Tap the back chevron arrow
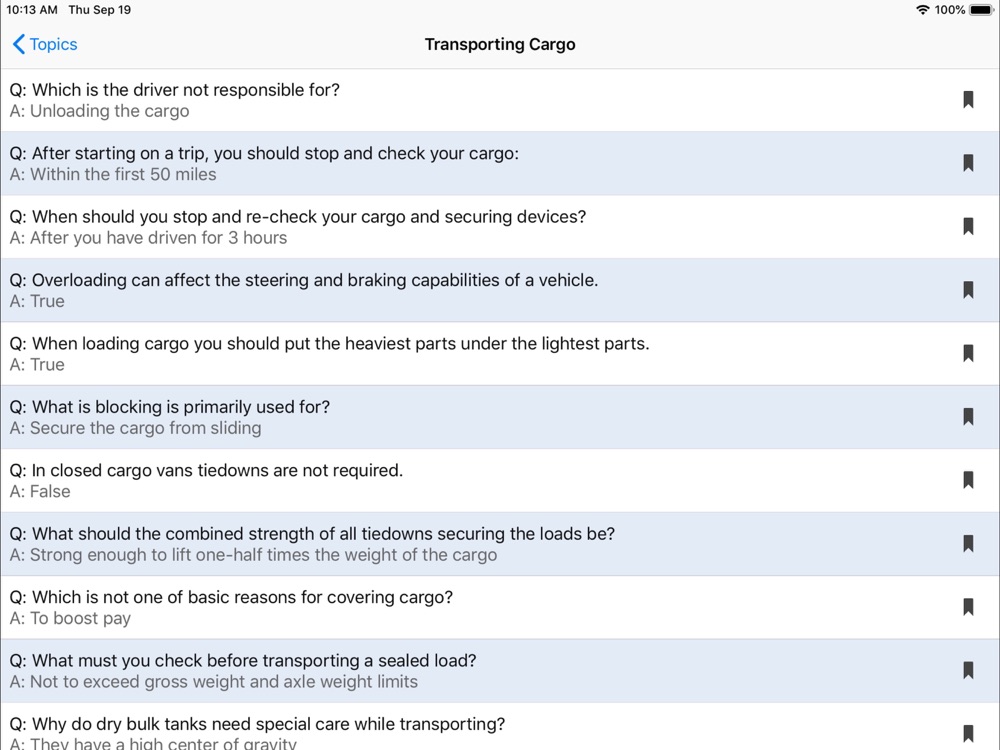1000x750 pixels. point(19,44)
